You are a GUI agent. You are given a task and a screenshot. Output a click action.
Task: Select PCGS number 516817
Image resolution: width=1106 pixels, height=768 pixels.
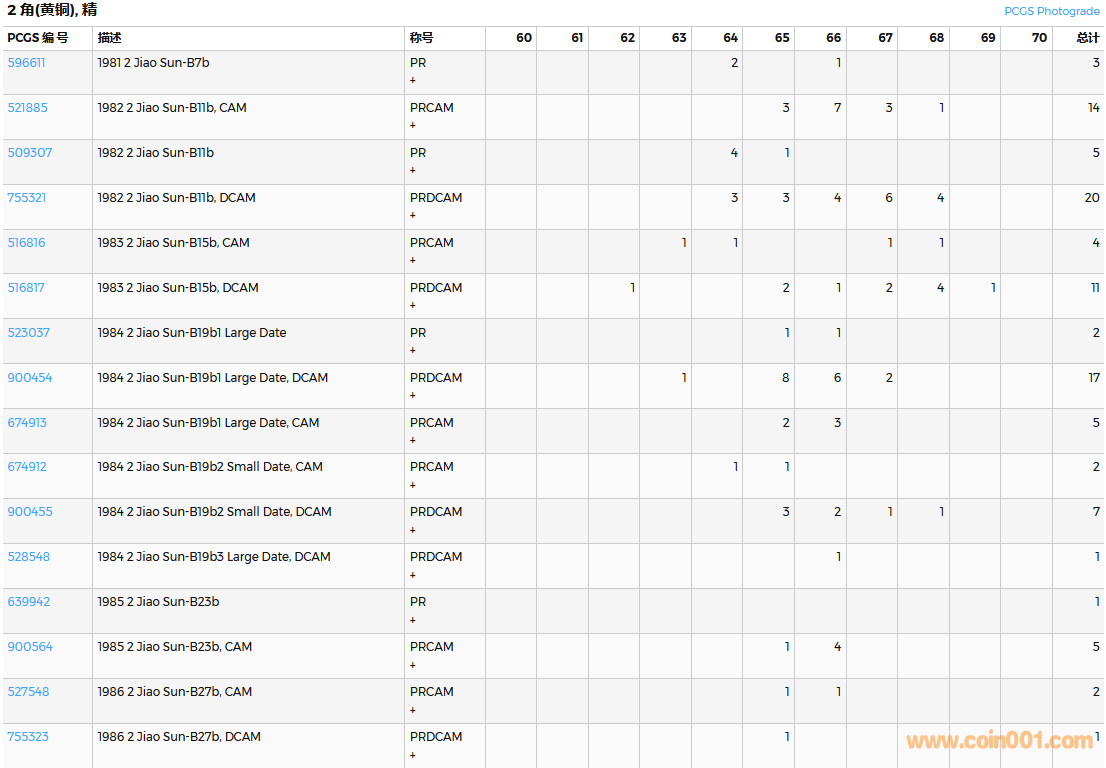(26, 288)
